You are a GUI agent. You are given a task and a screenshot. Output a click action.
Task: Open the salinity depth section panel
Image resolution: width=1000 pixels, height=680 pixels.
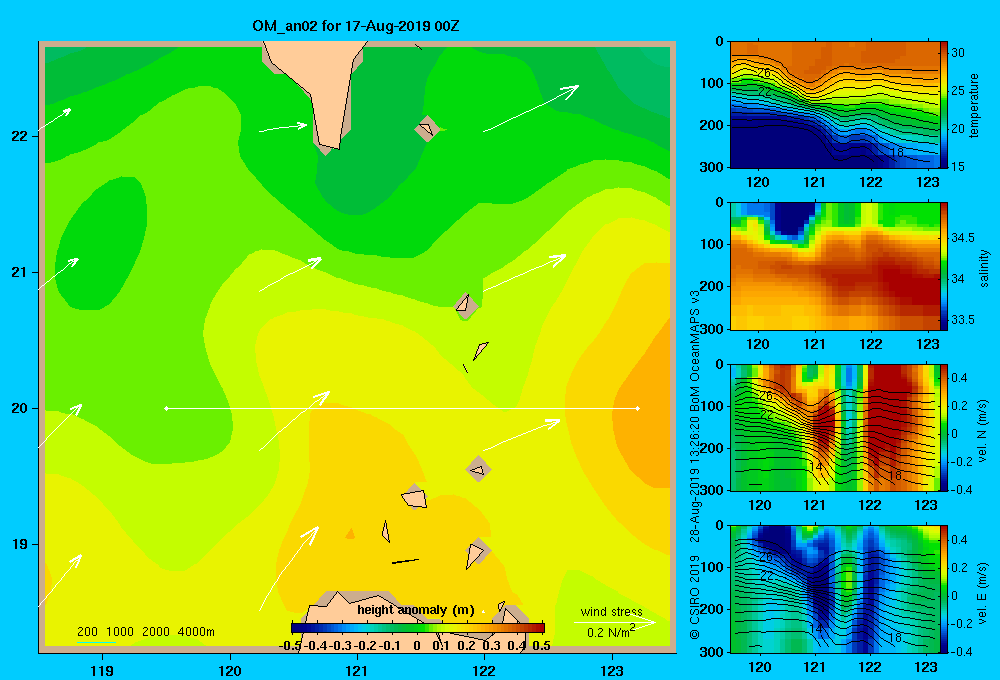[x=834, y=266]
